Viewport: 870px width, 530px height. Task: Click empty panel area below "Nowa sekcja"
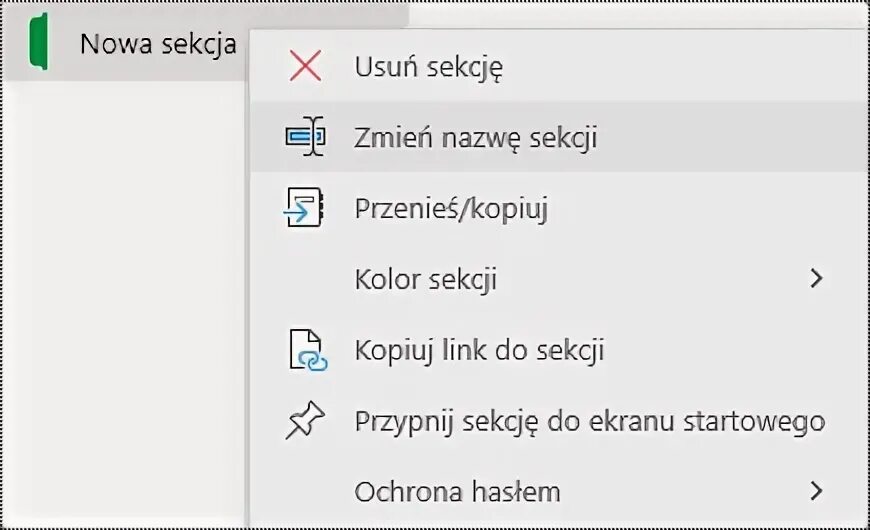pyautogui.click(x=120, y=300)
